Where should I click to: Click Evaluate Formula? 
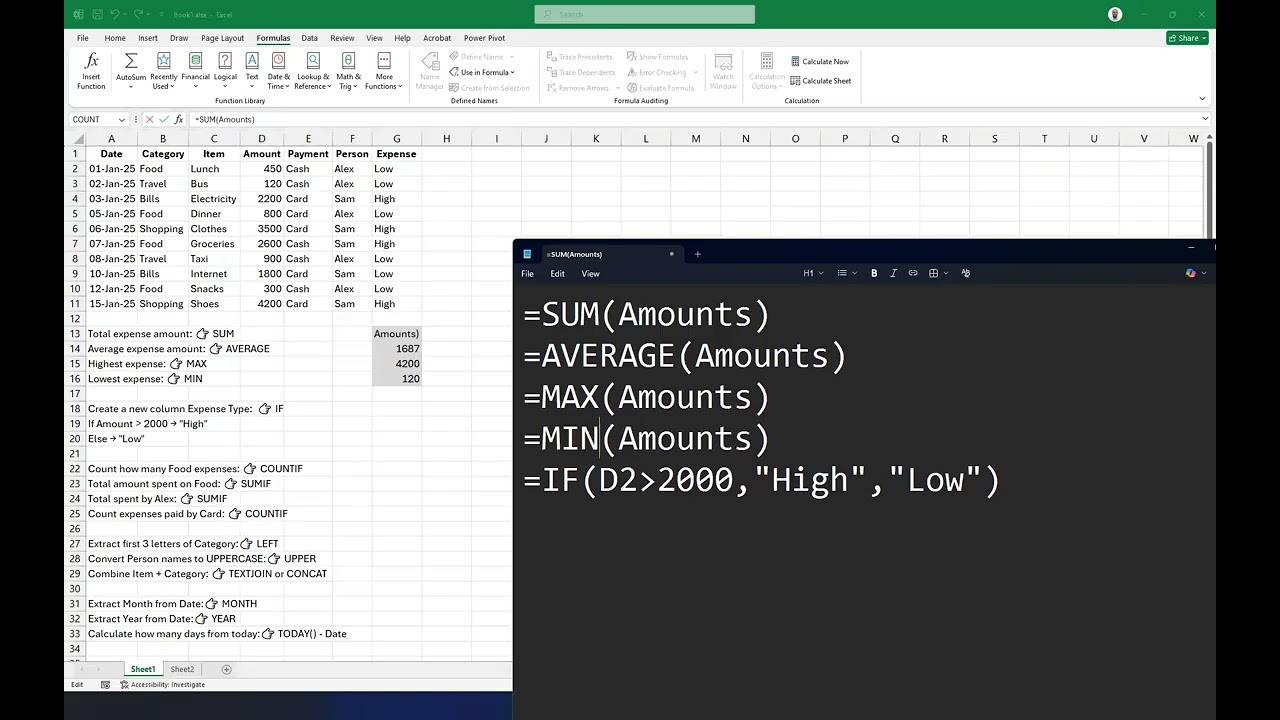(x=660, y=88)
